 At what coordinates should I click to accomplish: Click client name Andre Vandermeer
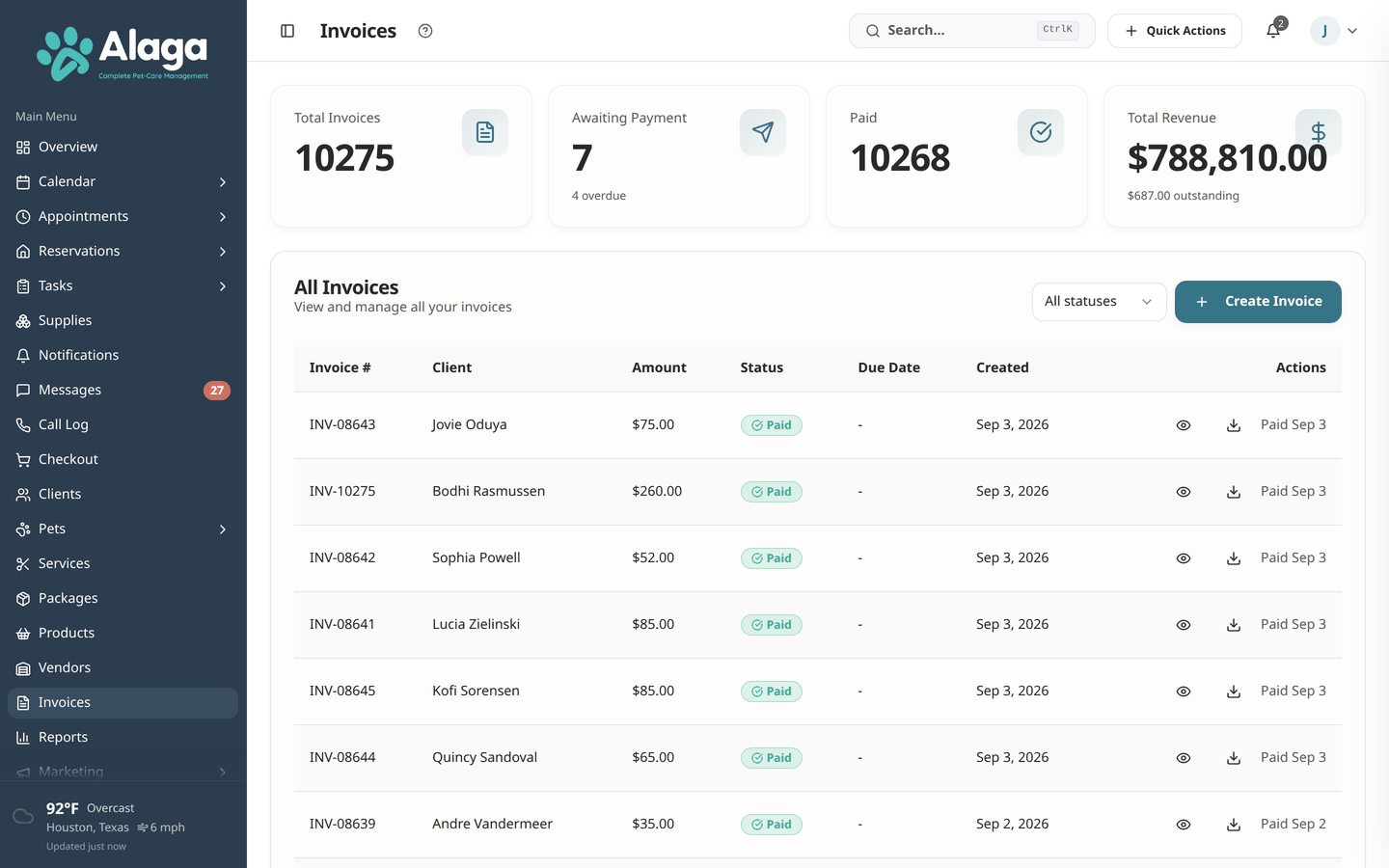click(492, 825)
